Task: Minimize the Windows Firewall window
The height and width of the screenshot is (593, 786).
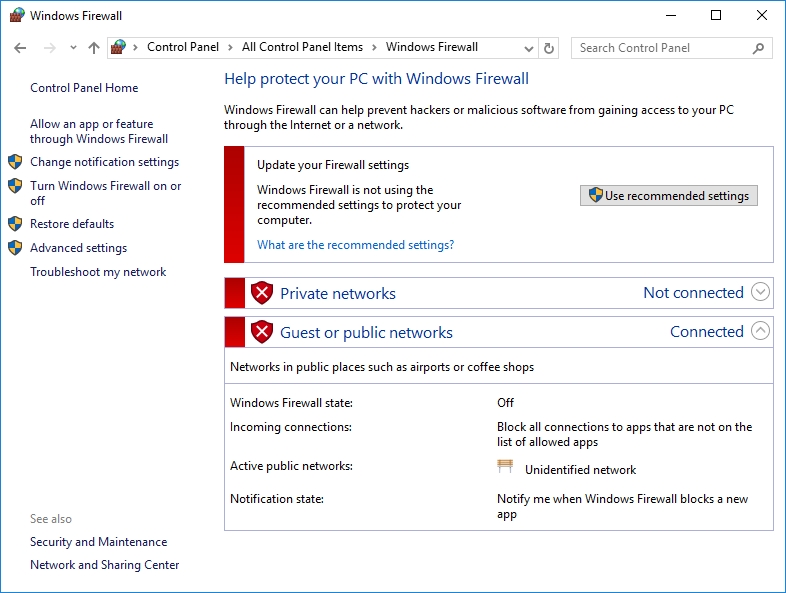Action: click(x=671, y=16)
